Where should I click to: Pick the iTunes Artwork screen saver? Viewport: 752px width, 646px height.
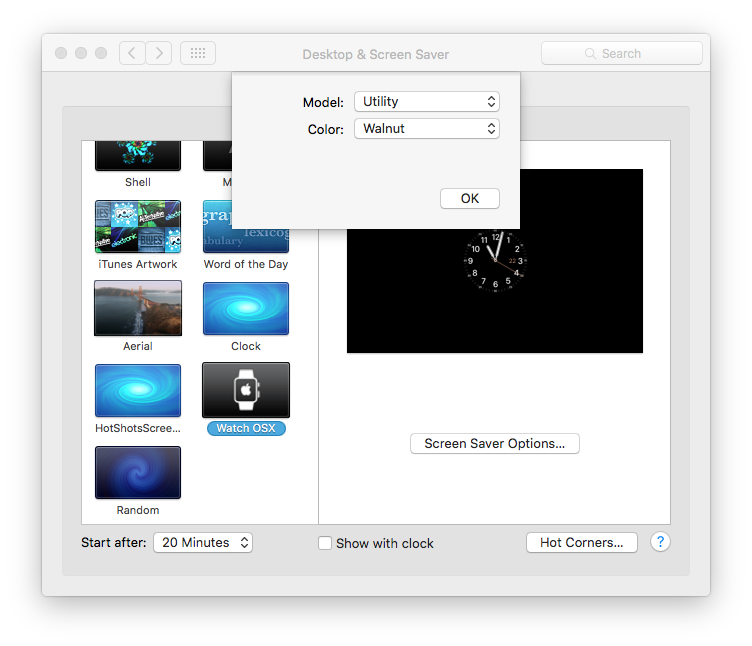(138, 226)
